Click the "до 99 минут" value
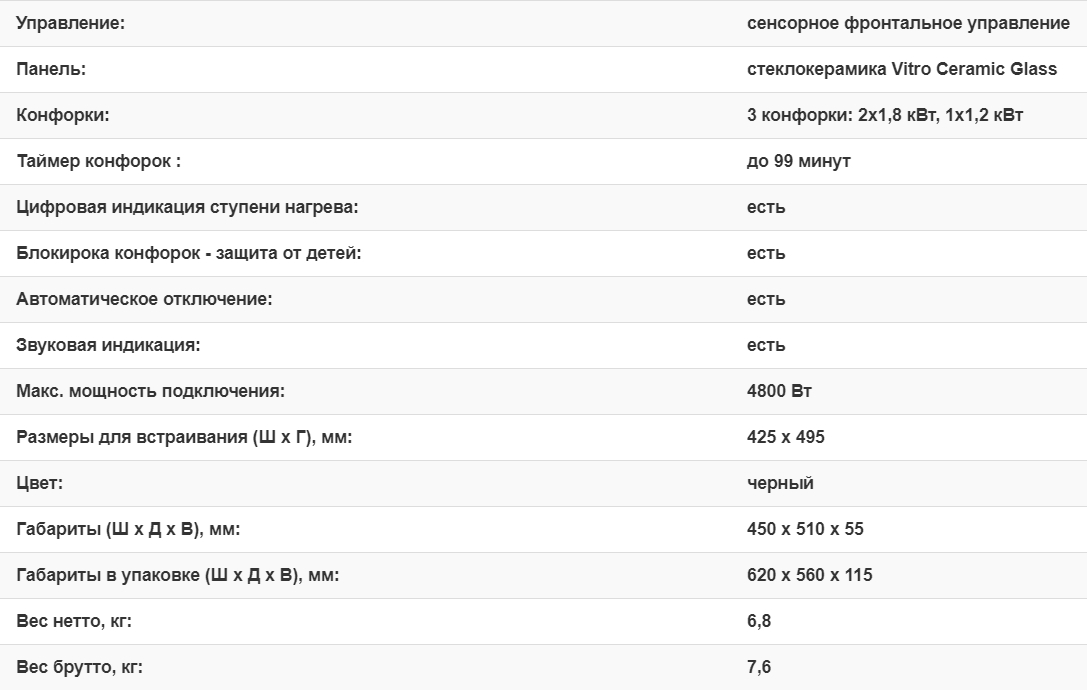This screenshot has width=1087, height=696. [x=799, y=161]
